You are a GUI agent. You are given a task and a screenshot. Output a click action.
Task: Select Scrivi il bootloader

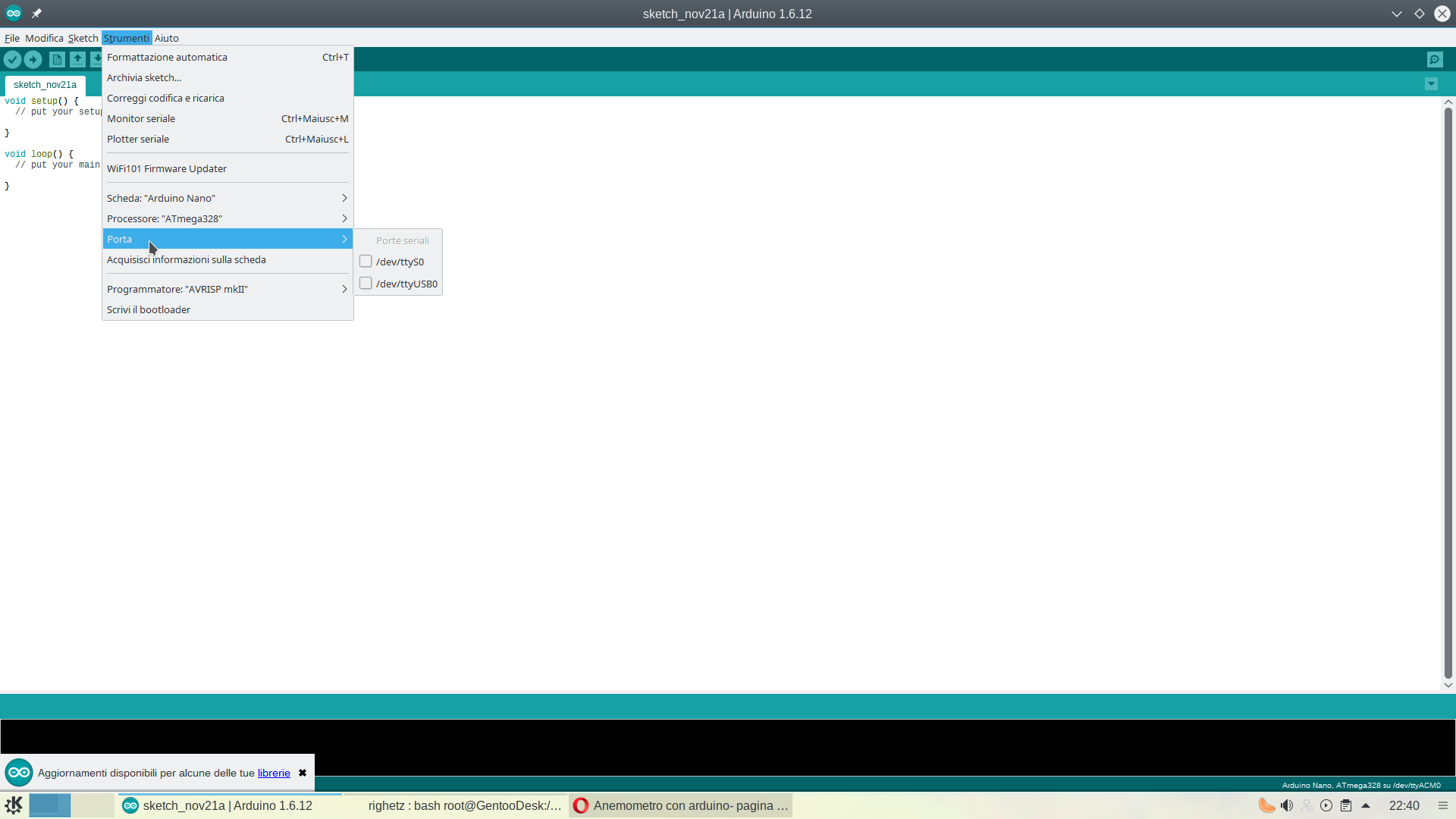tap(227, 309)
